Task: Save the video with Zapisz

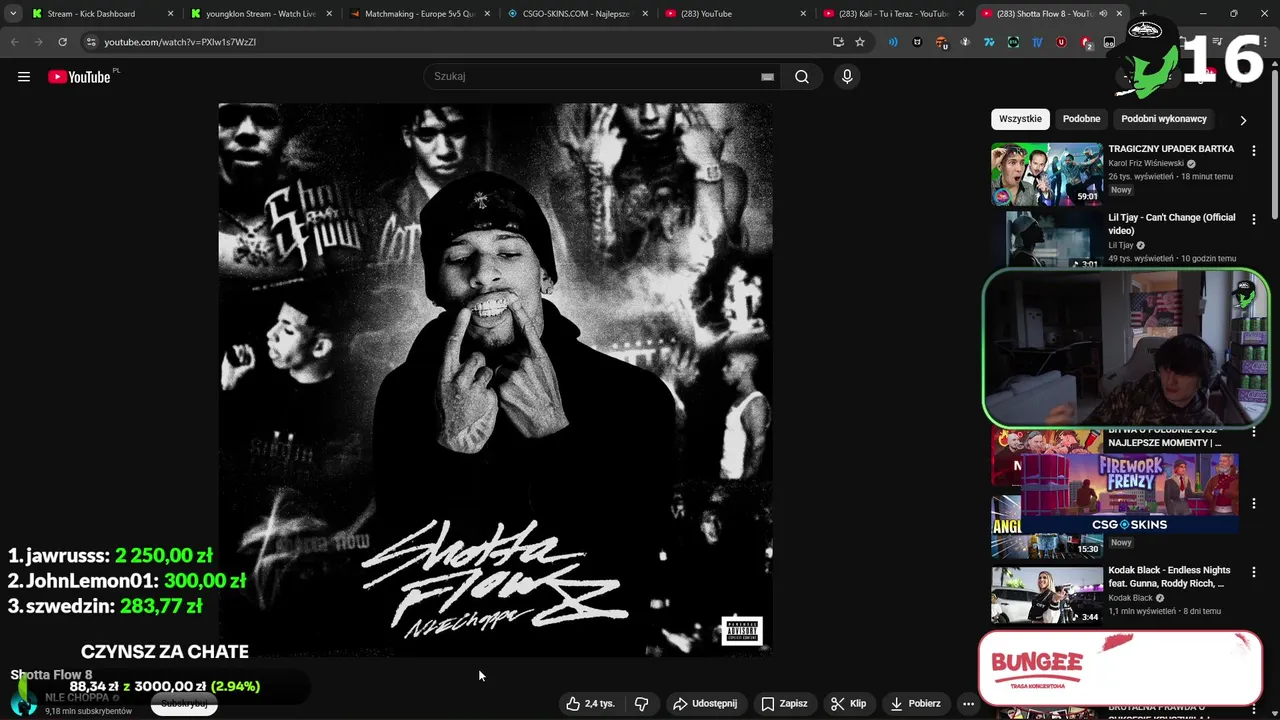Action: pos(784,704)
